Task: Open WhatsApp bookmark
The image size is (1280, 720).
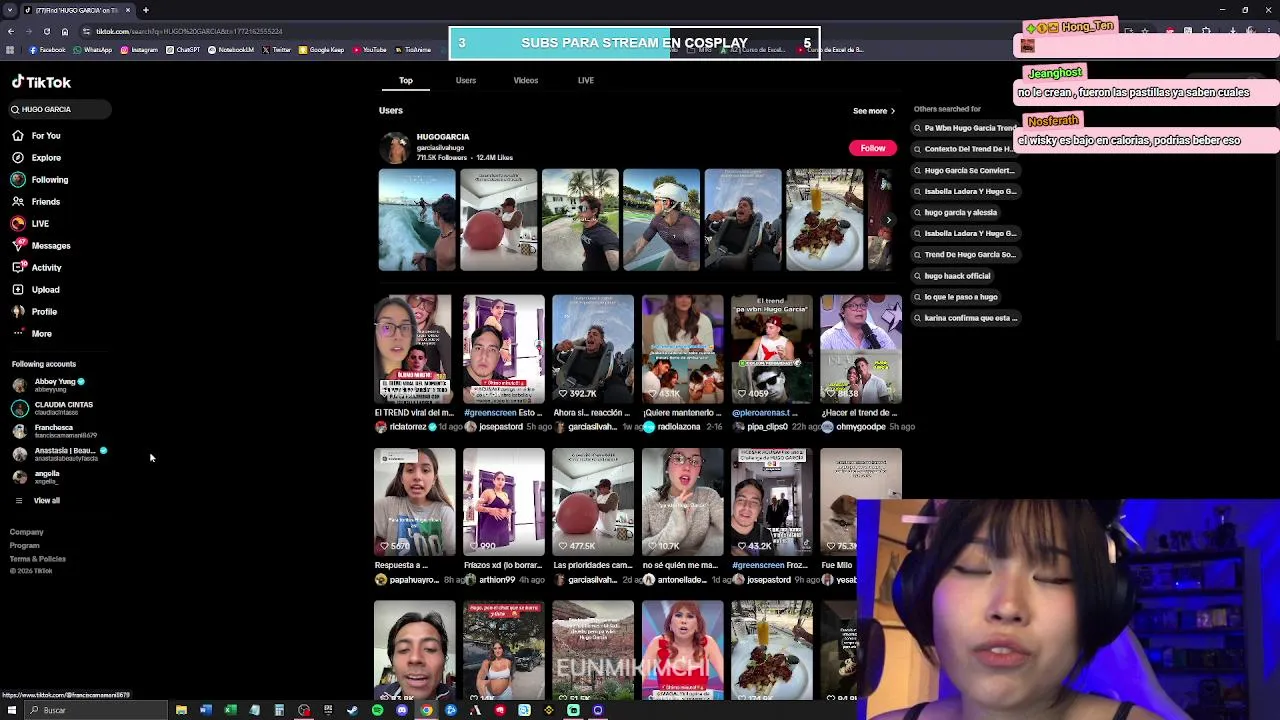Action: [92, 49]
